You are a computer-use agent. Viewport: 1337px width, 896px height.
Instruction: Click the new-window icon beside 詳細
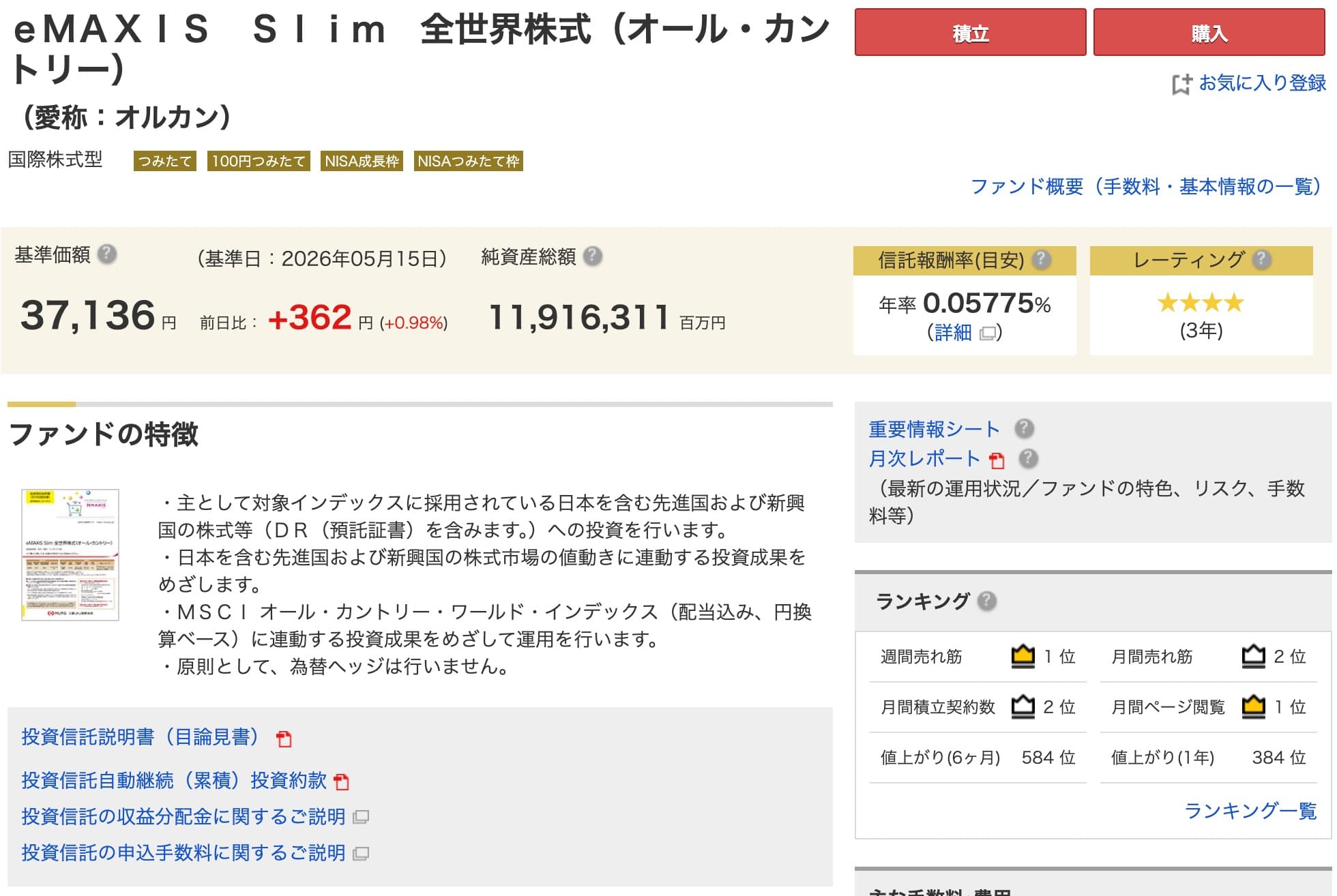987,333
